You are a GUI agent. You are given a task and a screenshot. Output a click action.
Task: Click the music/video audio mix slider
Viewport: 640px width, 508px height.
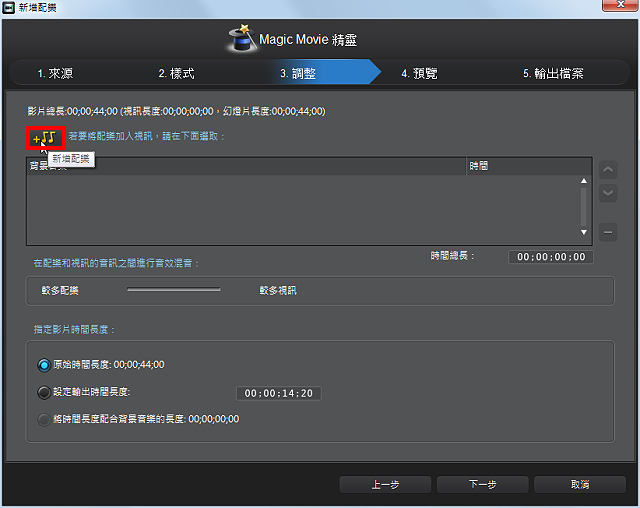(x=173, y=290)
